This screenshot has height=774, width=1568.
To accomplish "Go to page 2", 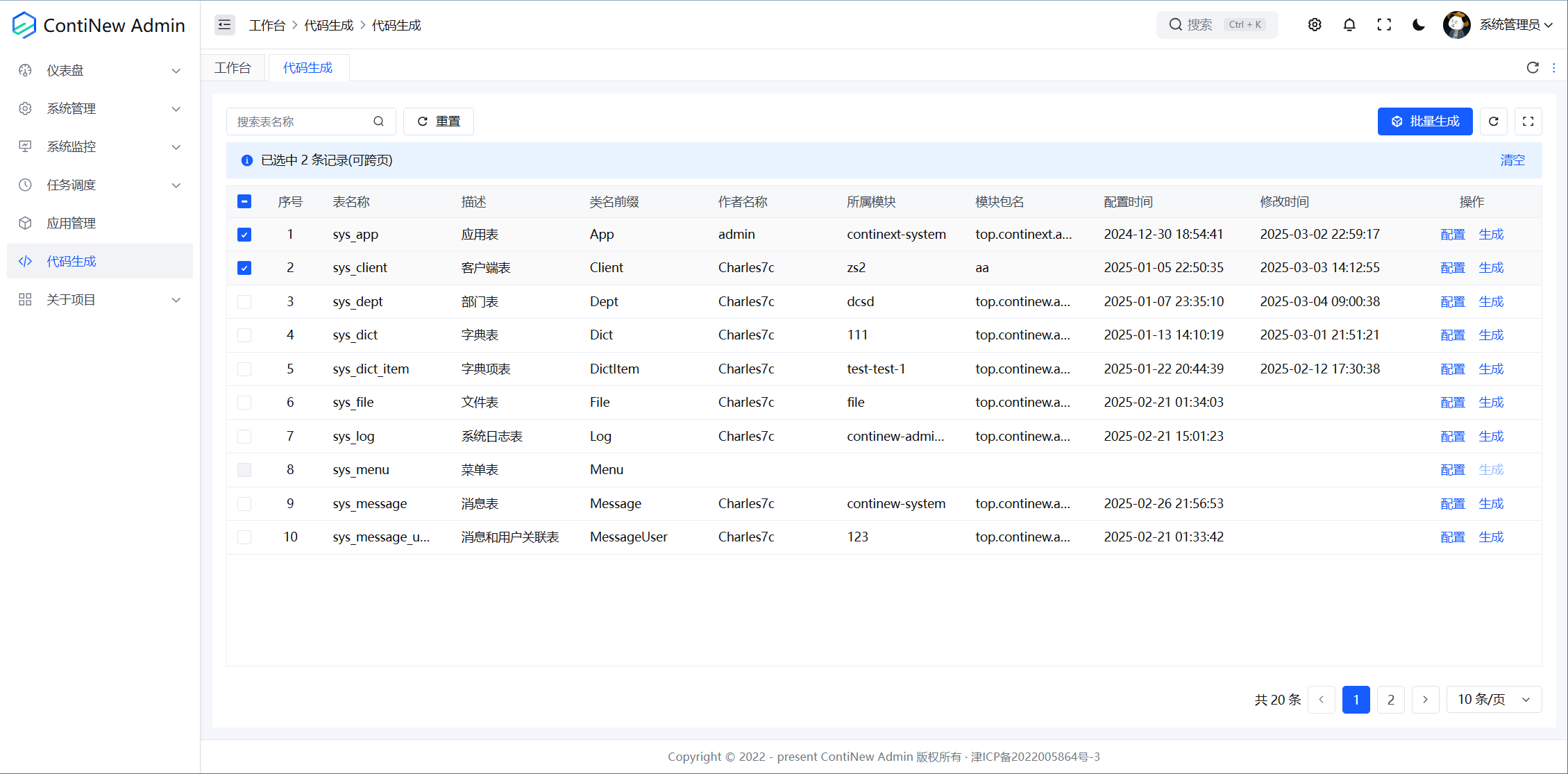I will [1391, 700].
